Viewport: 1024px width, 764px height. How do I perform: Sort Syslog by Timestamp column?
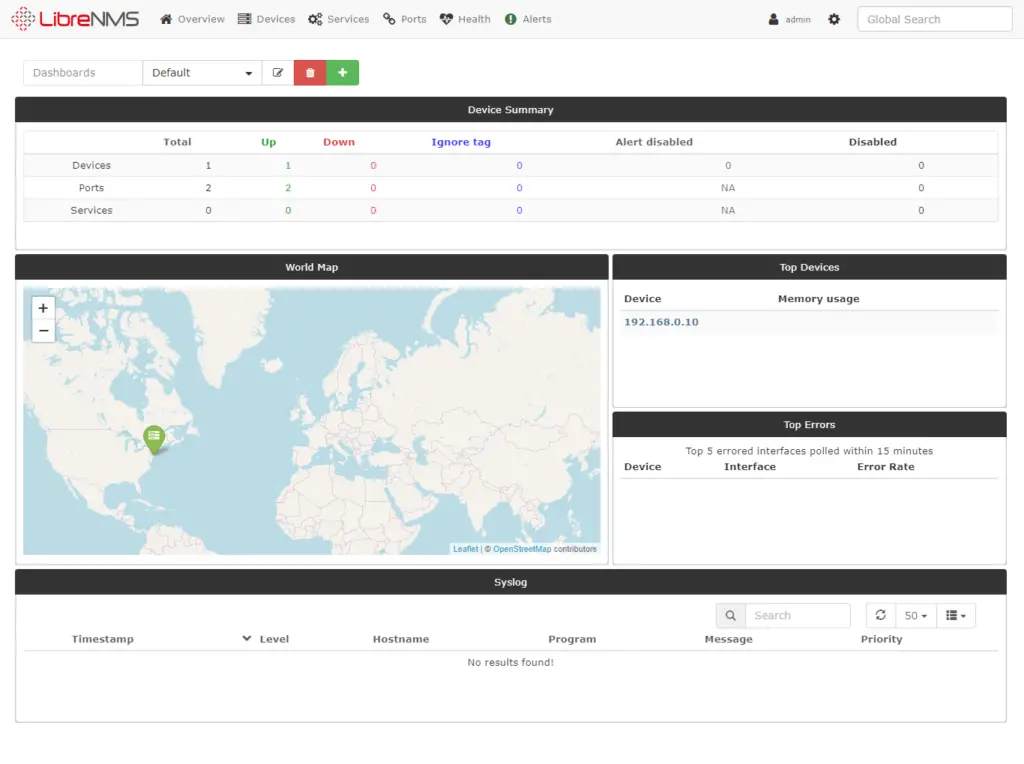(102, 639)
